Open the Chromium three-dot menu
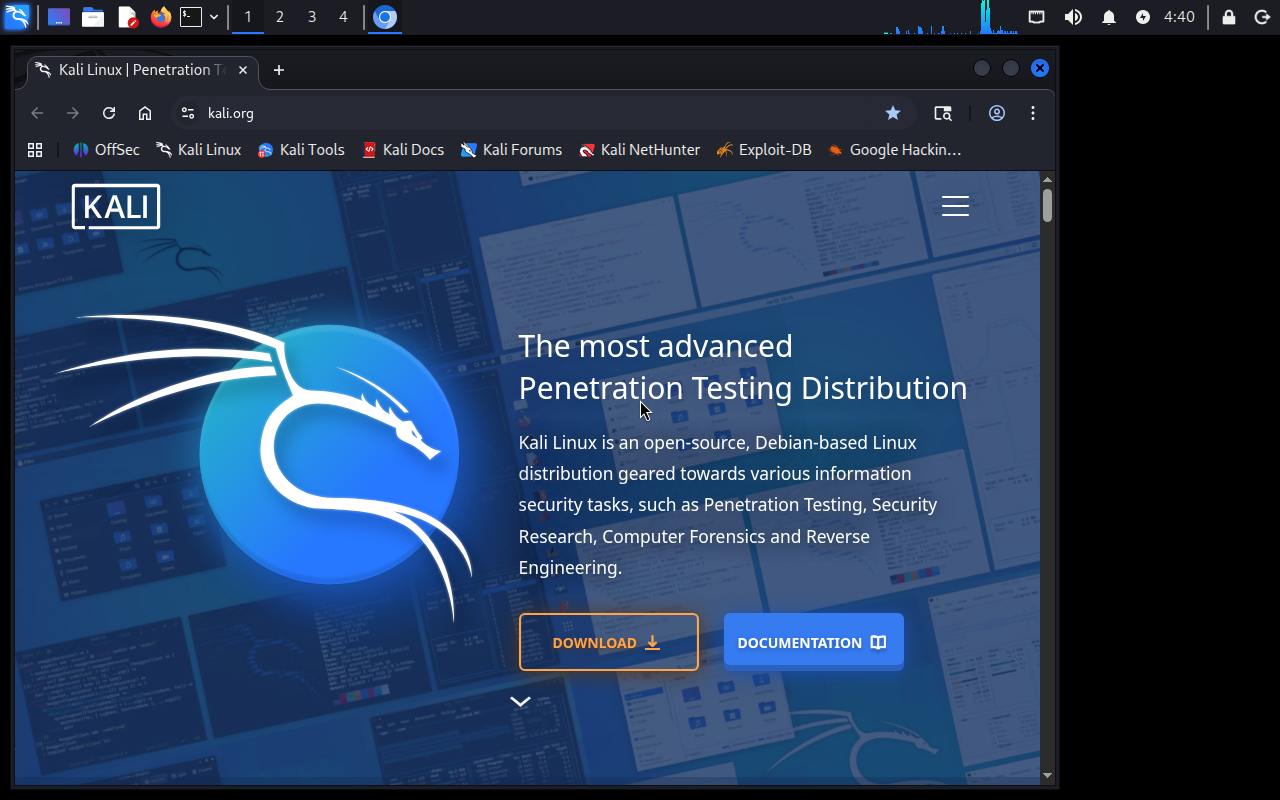Image resolution: width=1280 pixels, height=800 pixels. (x=1033, y=113)
